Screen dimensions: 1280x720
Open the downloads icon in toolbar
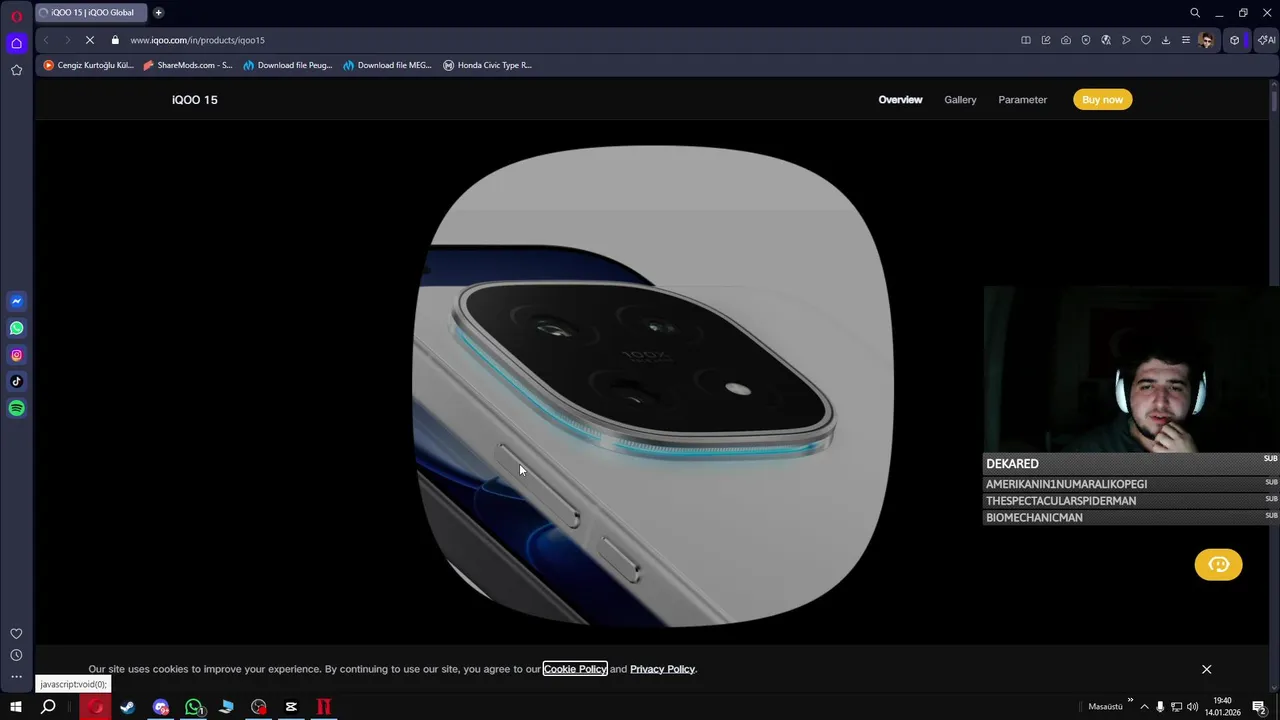pos(1166,40)
